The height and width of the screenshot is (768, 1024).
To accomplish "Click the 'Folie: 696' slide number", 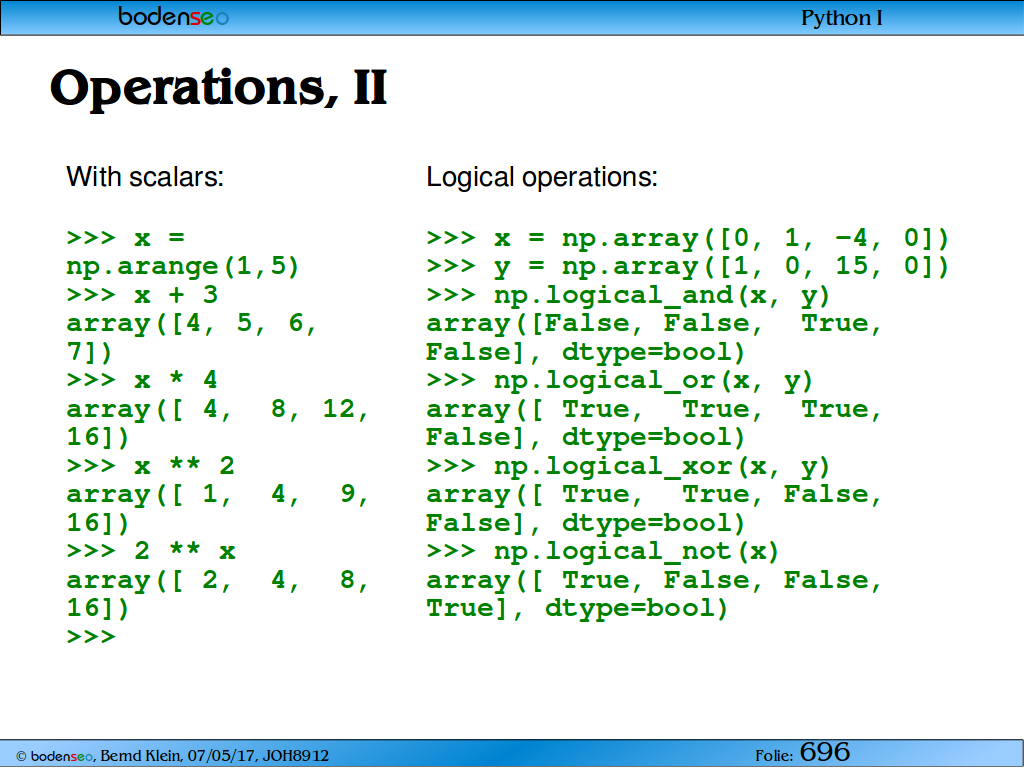I will [x=803, y=752].
